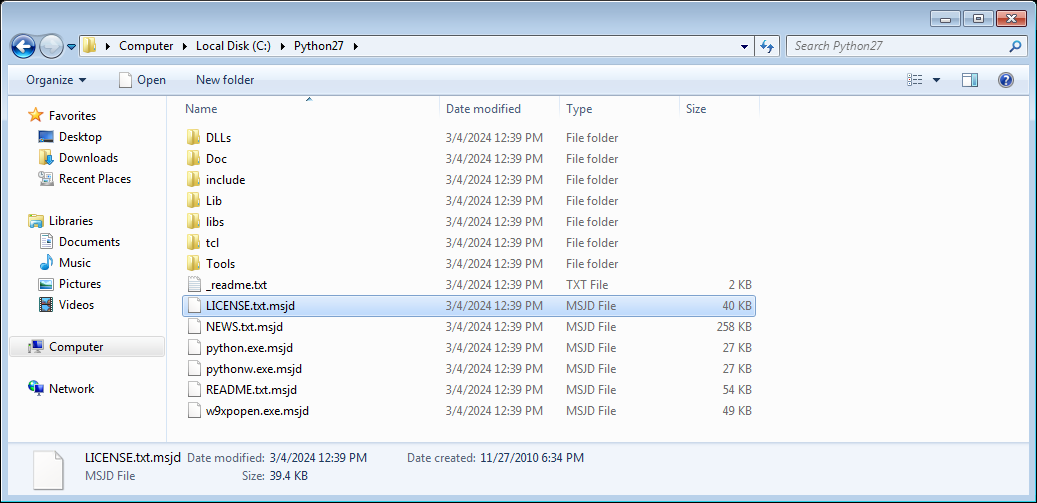Expand the view options dropdown arrow
The width and height of the screenshot is (1037, 503).
(x=936, y=80)
